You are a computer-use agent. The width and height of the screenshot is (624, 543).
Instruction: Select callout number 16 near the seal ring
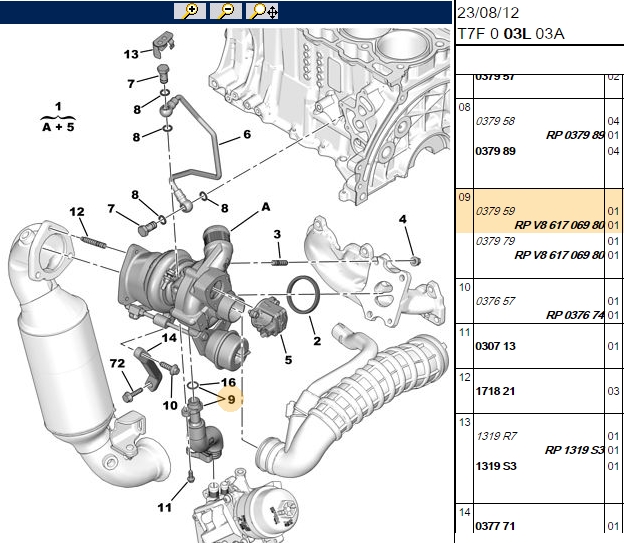pos(228,383)
